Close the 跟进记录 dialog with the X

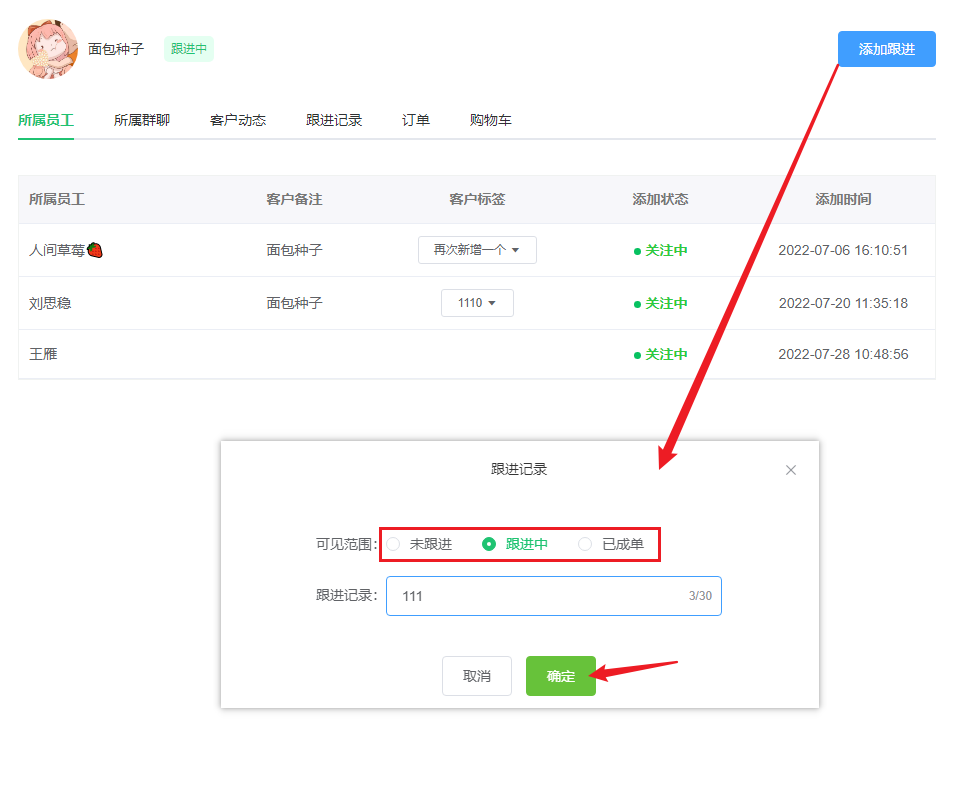(x=791, y=469)
